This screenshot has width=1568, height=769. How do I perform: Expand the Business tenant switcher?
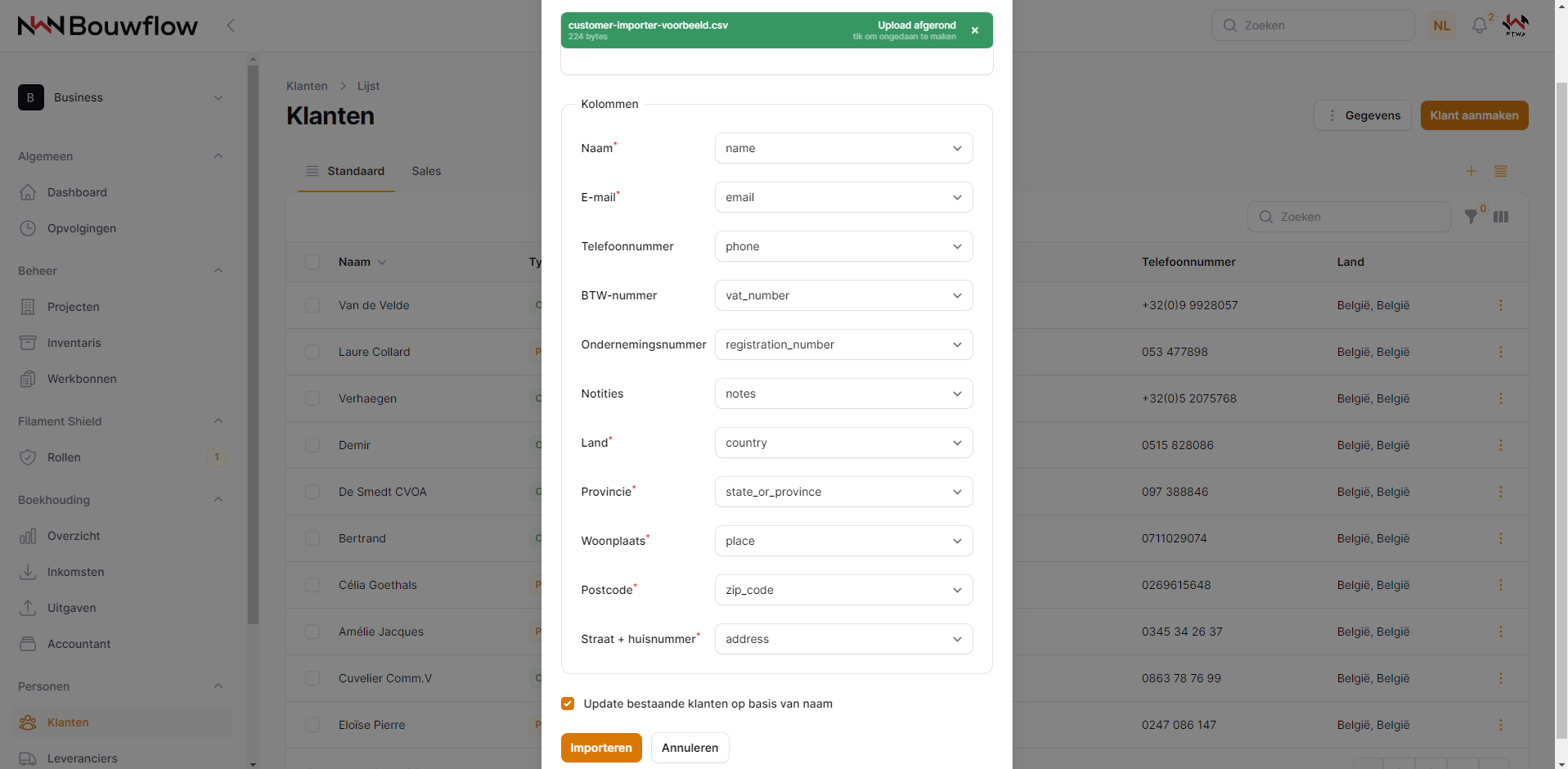[x=121, y=97]
